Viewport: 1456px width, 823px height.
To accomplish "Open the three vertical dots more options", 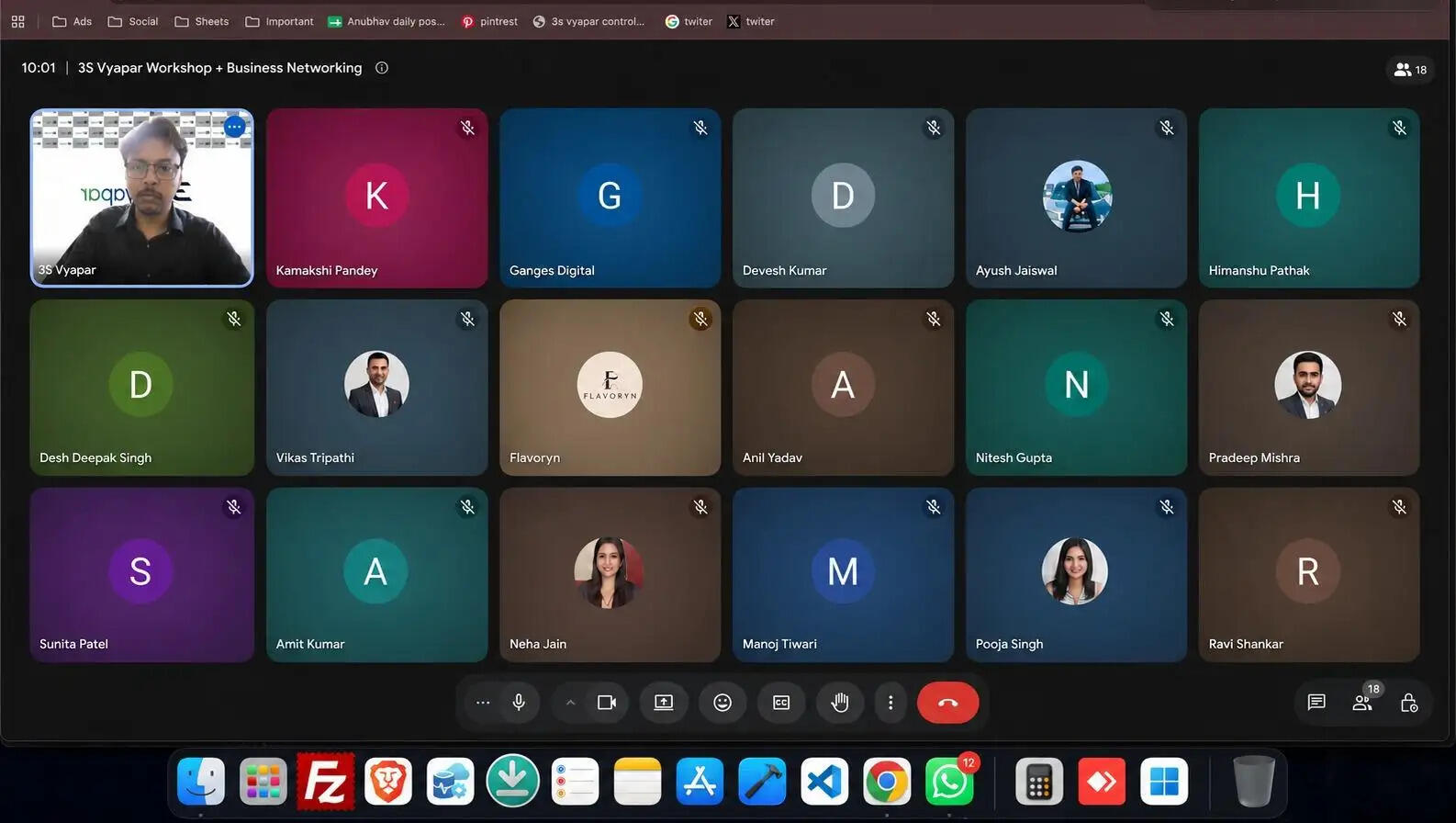I will click(x=890, y=703).
